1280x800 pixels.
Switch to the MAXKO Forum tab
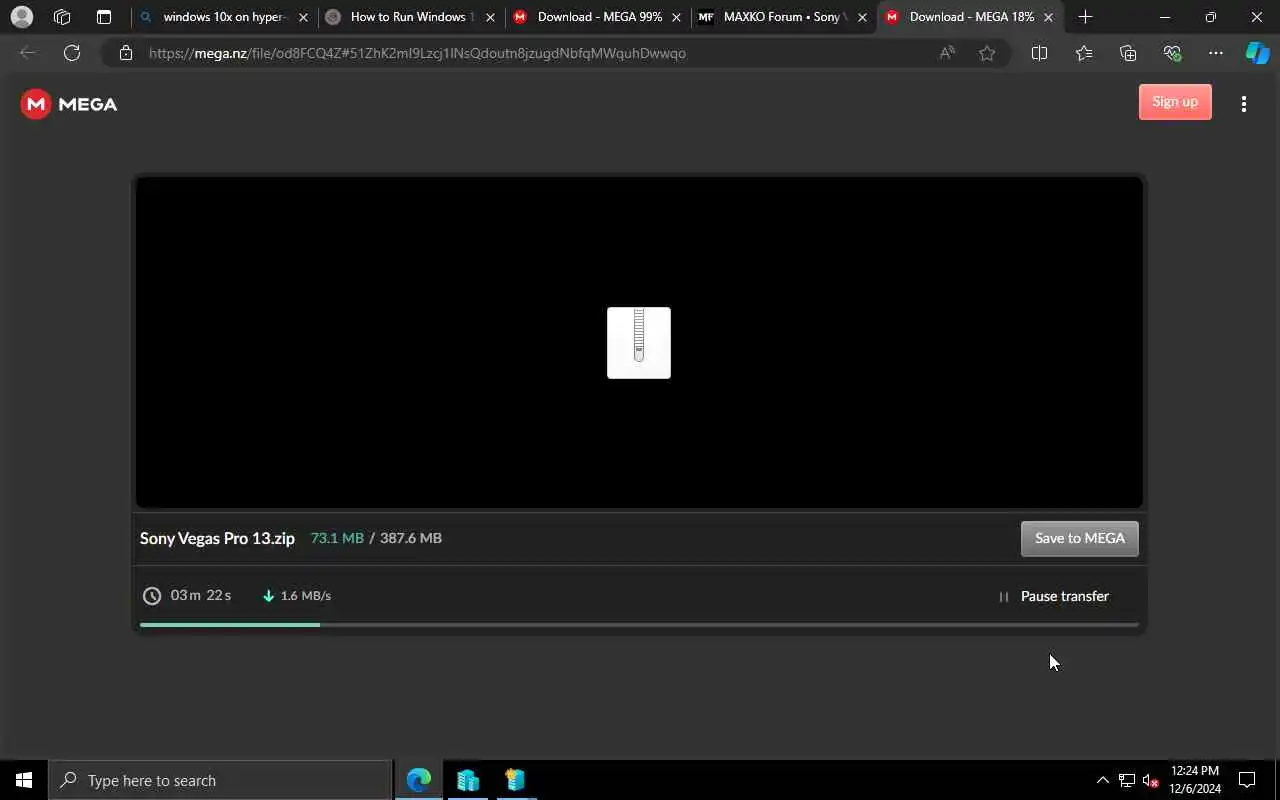click(x=783, y=17)
